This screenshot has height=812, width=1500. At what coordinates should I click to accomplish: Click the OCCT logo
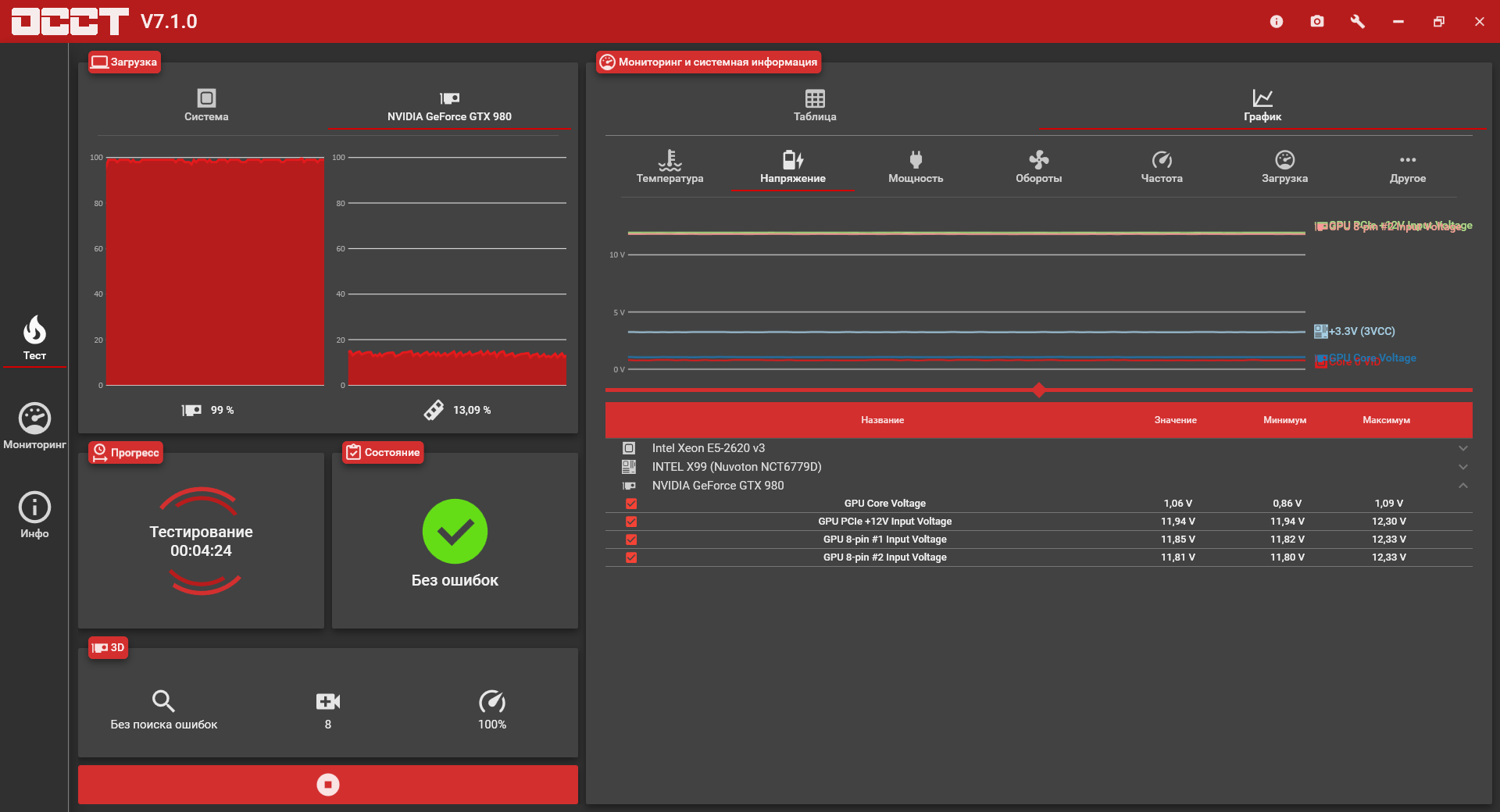coord(70,22)
